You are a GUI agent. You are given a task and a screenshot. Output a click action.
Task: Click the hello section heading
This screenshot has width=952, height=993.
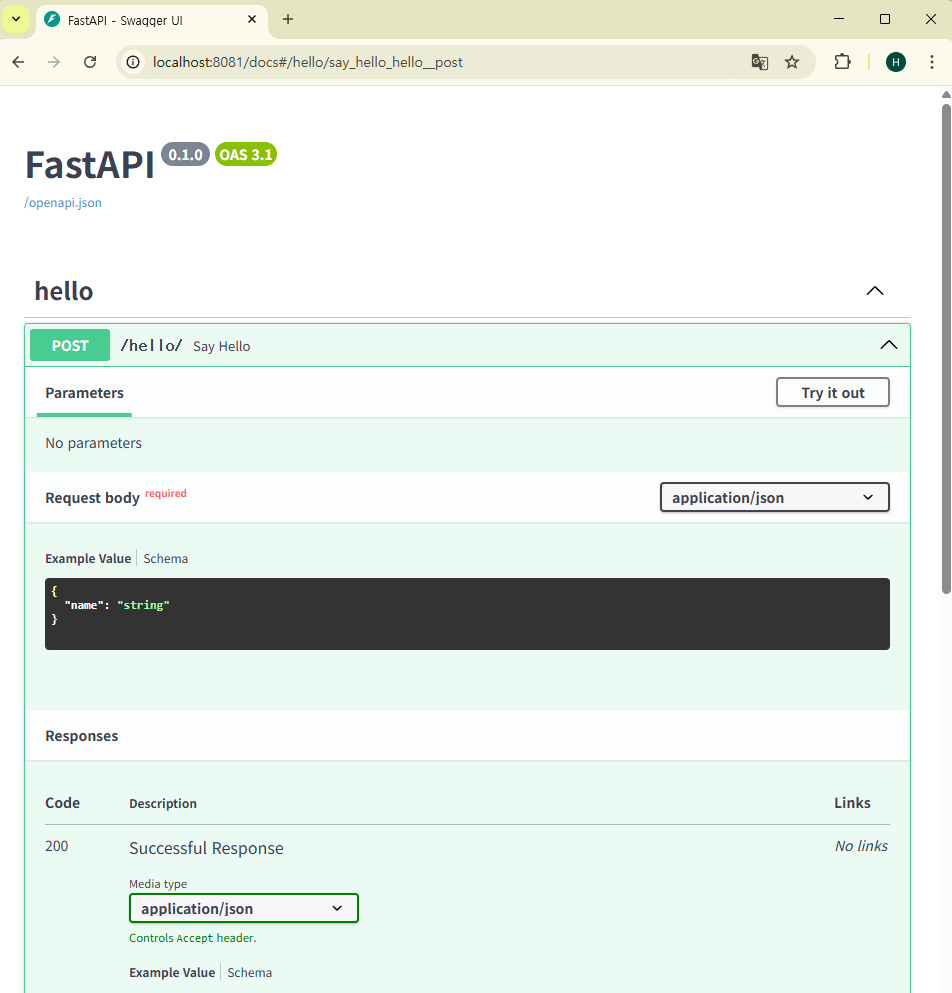point(64,291)
